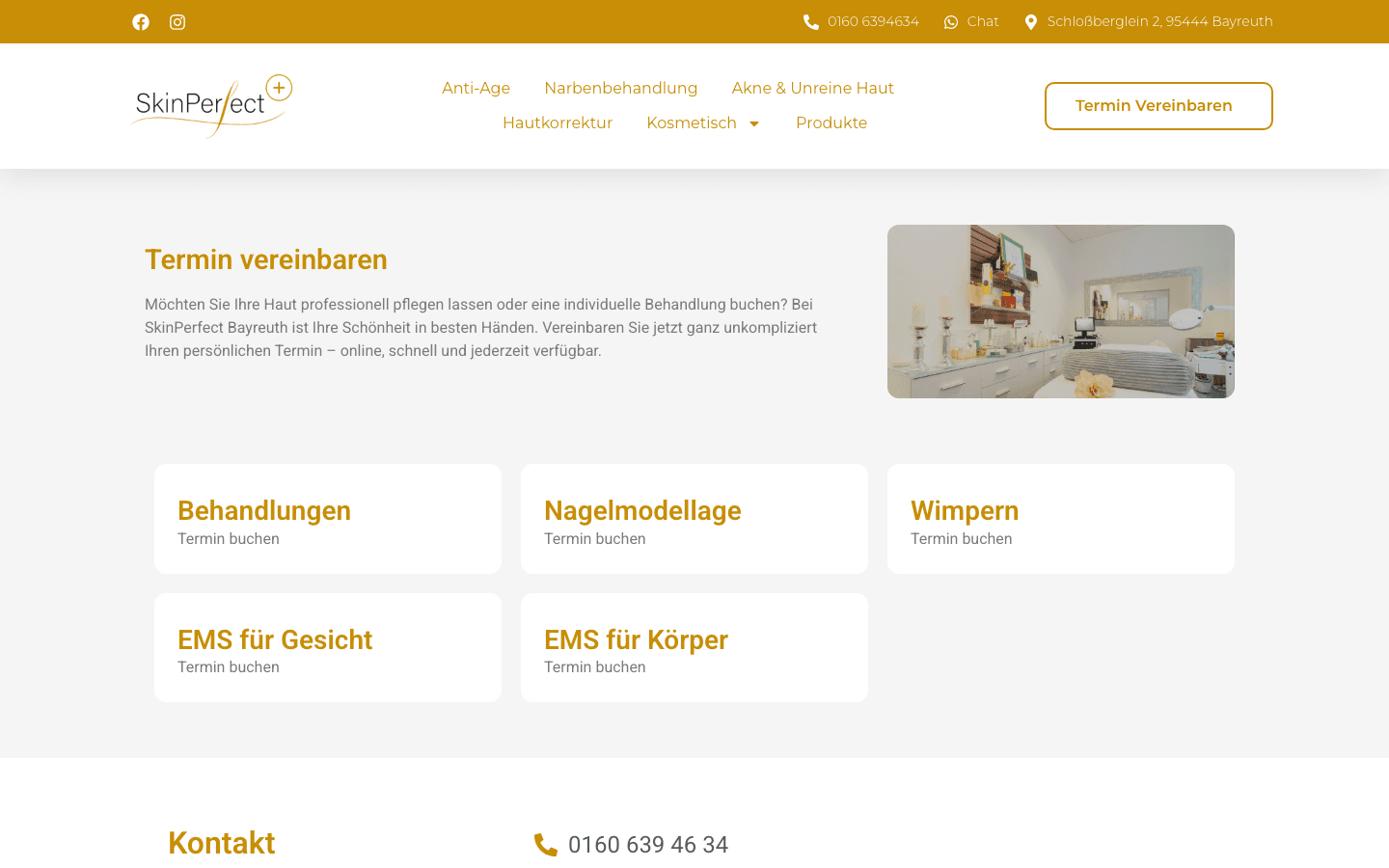Select the Hautkorrektur menu item
Viewport: 1389px width, 868px height.
(558, 122)
